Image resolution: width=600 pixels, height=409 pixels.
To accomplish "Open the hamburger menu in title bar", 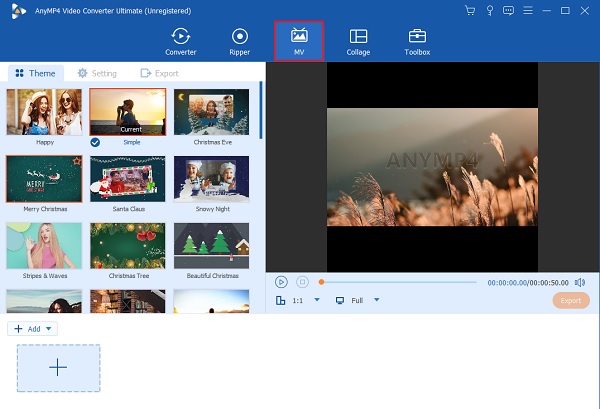I will [528, 11].
